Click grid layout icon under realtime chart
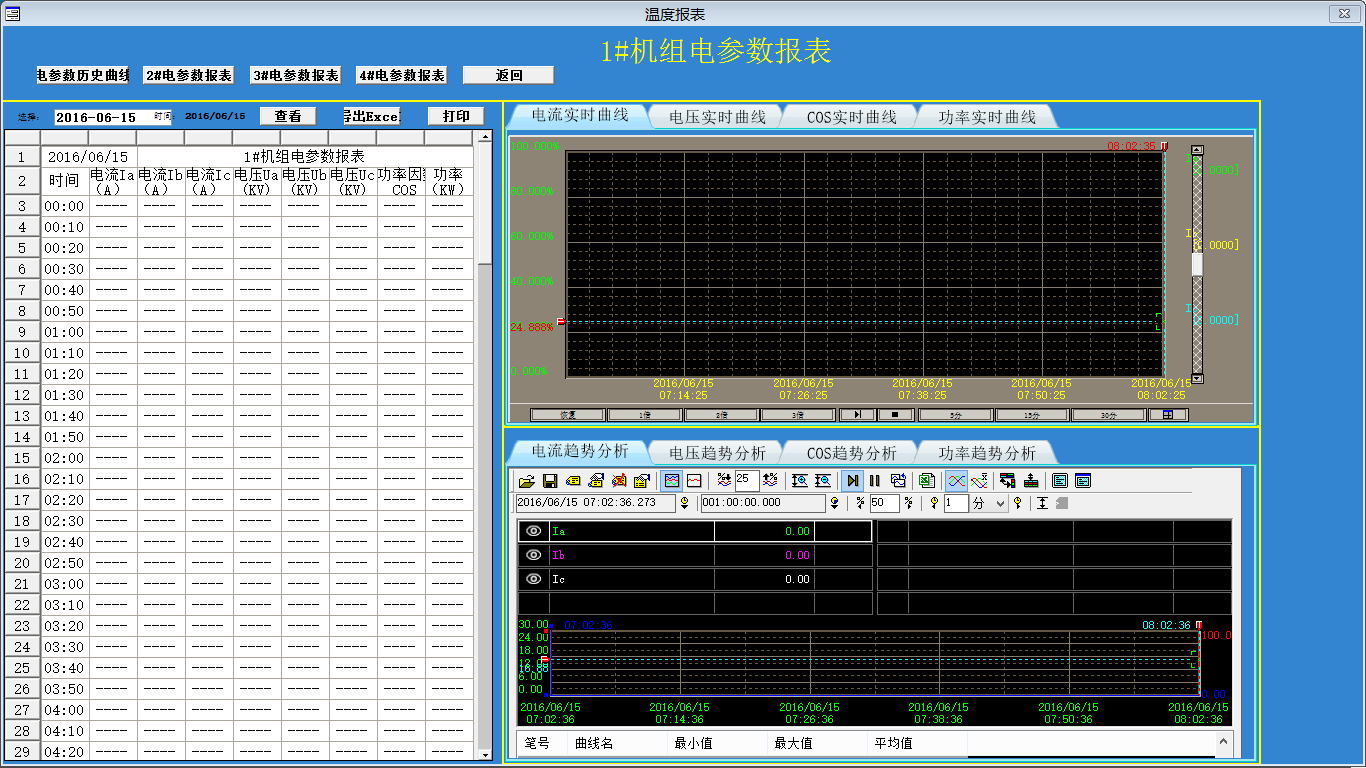 (1168, 414)
